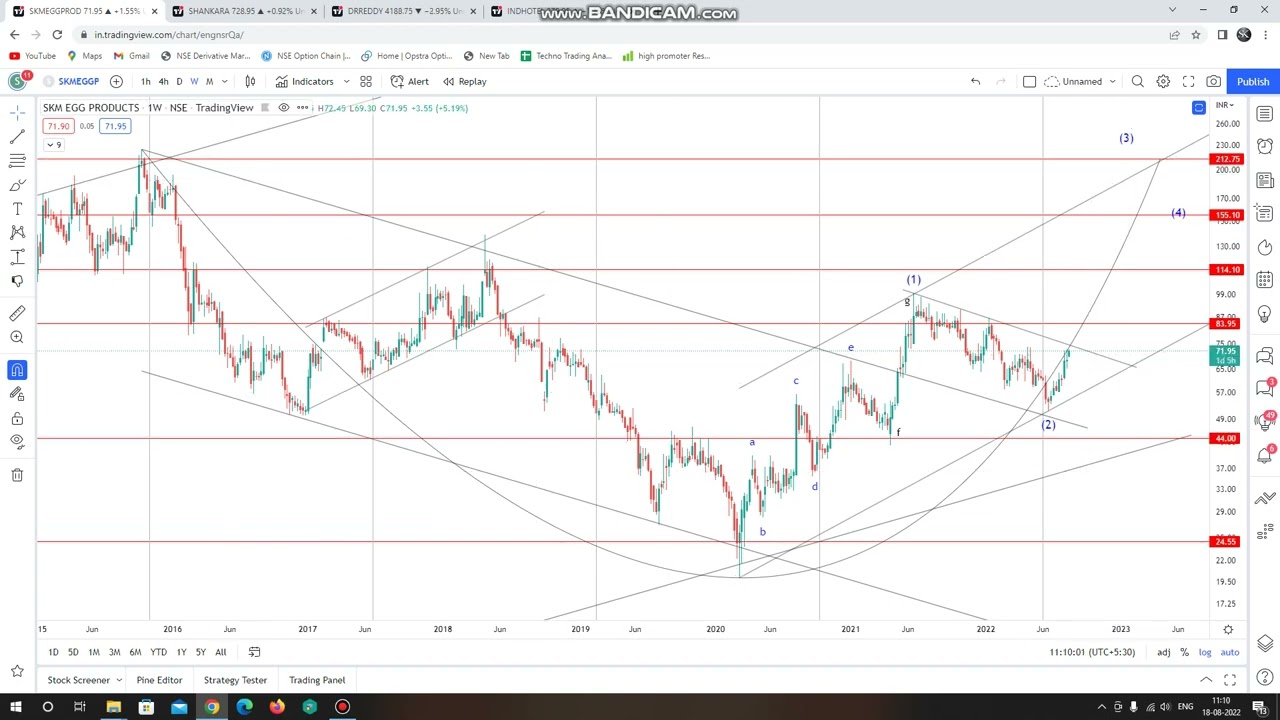This screenshot has height=720, width=1280.
Task: Toggle percent scale button
Action: click(1184, 652)
